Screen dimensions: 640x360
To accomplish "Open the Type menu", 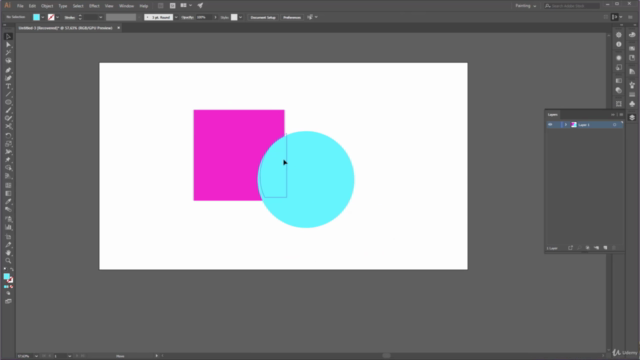I will point(62,6).
